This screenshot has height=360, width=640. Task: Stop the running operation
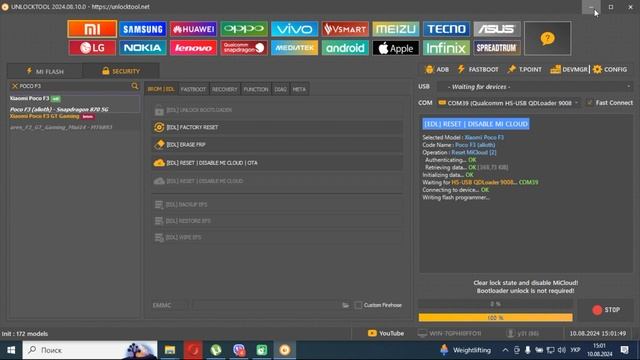tap(606, 310)
